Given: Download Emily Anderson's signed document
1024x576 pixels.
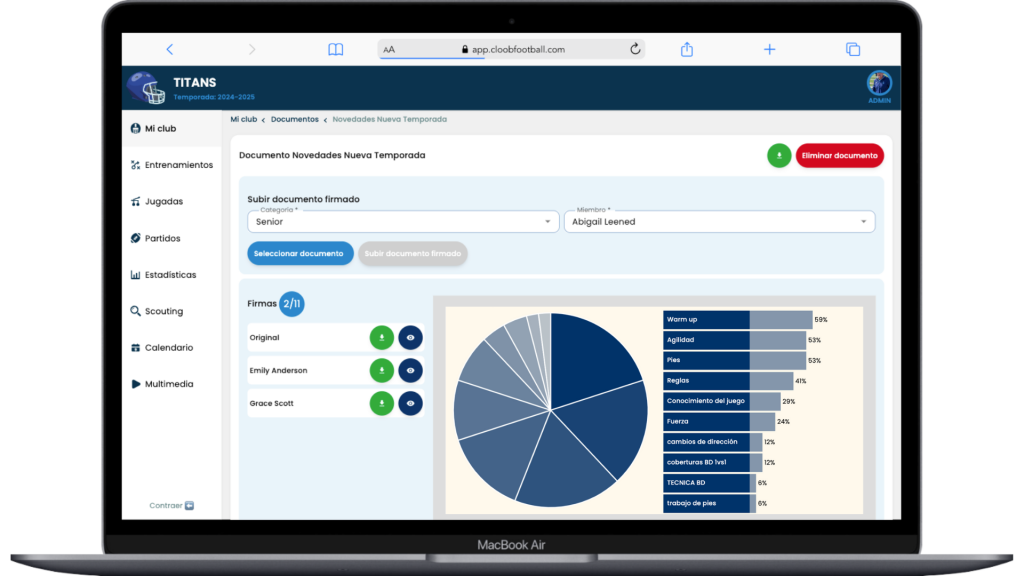Looking at the screenshot, I should tap(381, 371).
